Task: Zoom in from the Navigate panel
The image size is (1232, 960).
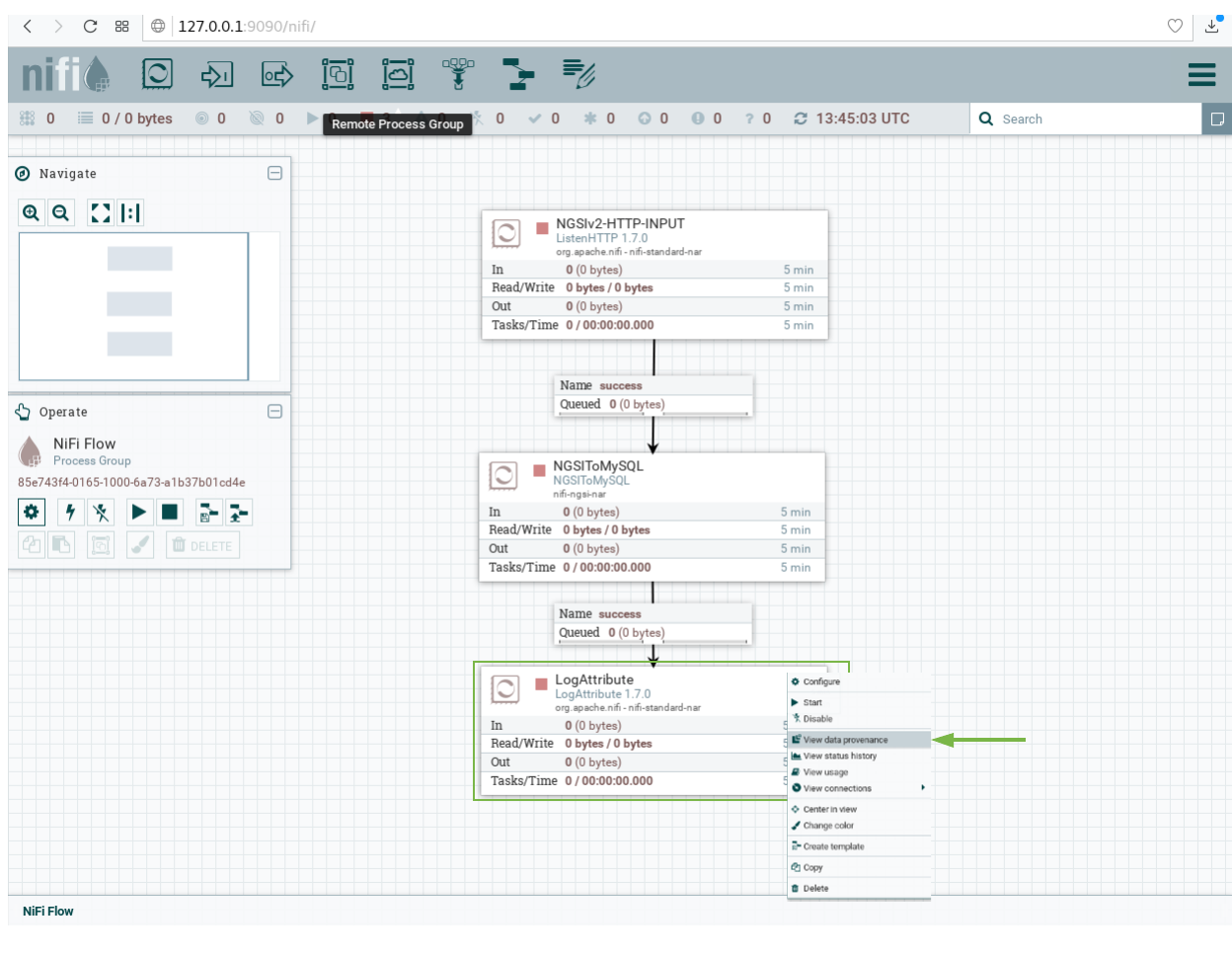Action: point(32,212)
